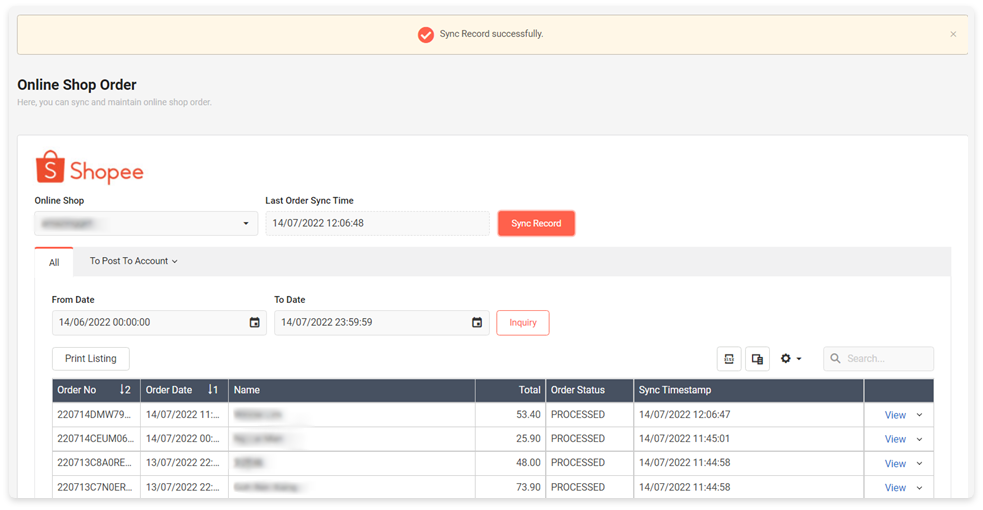Click the Sync Timestamp column header
Image resolution: width=983 pixels, height=510 pixels.
click(675, 390)
